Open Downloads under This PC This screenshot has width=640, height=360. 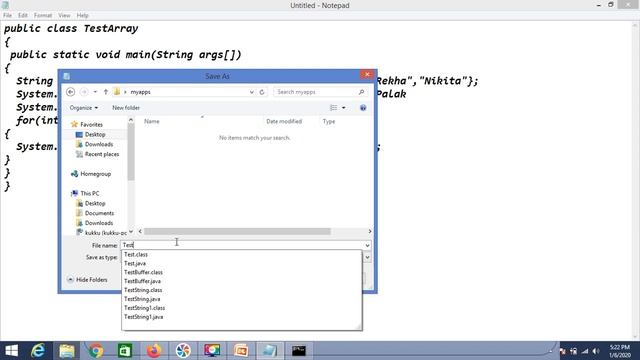coord(99,223)
